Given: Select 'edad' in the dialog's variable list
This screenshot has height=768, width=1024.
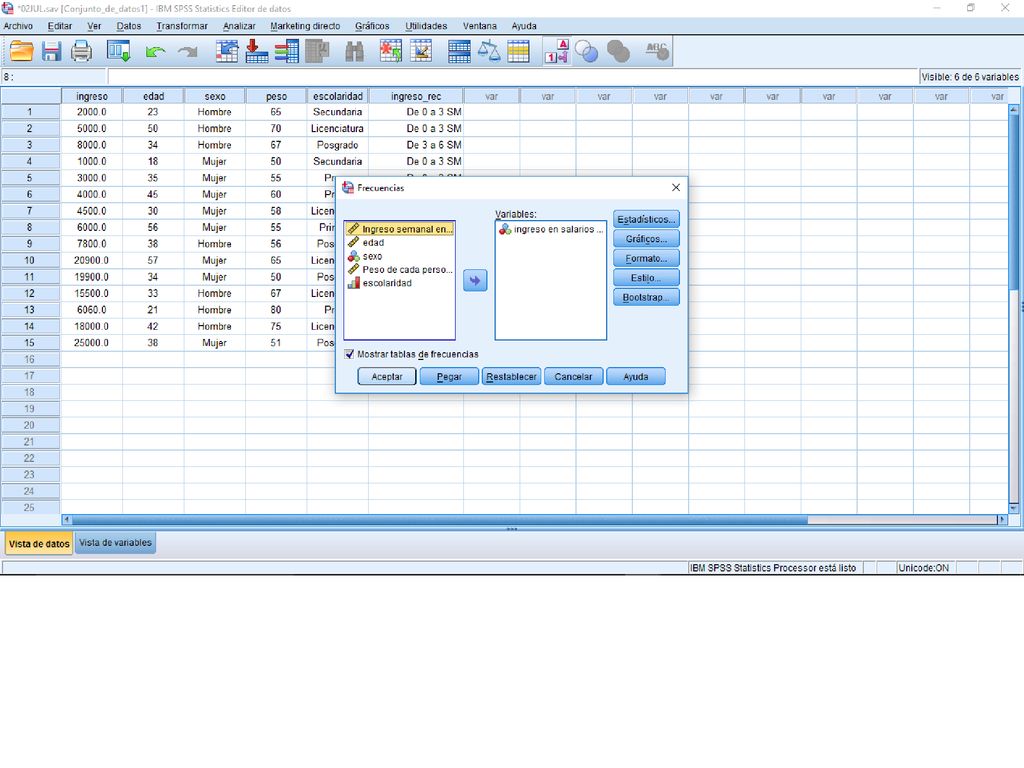Looking at the screenshot, I should (x=400, y=242).
